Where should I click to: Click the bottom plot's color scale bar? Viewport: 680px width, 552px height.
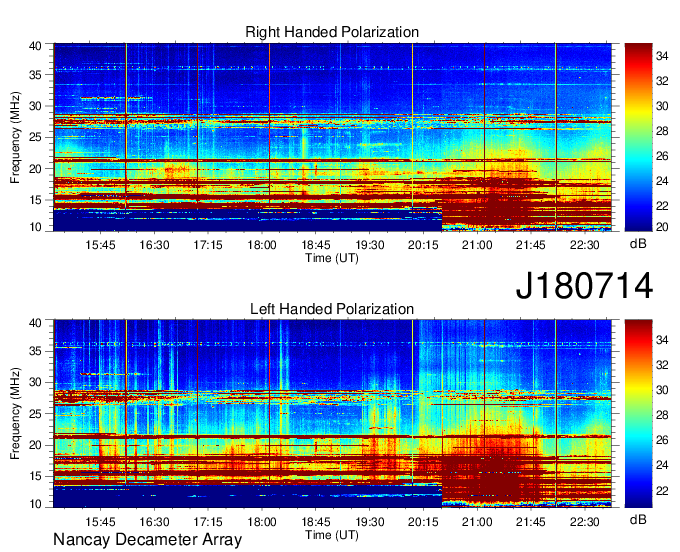pyautogui.click(x=638, y=414)
